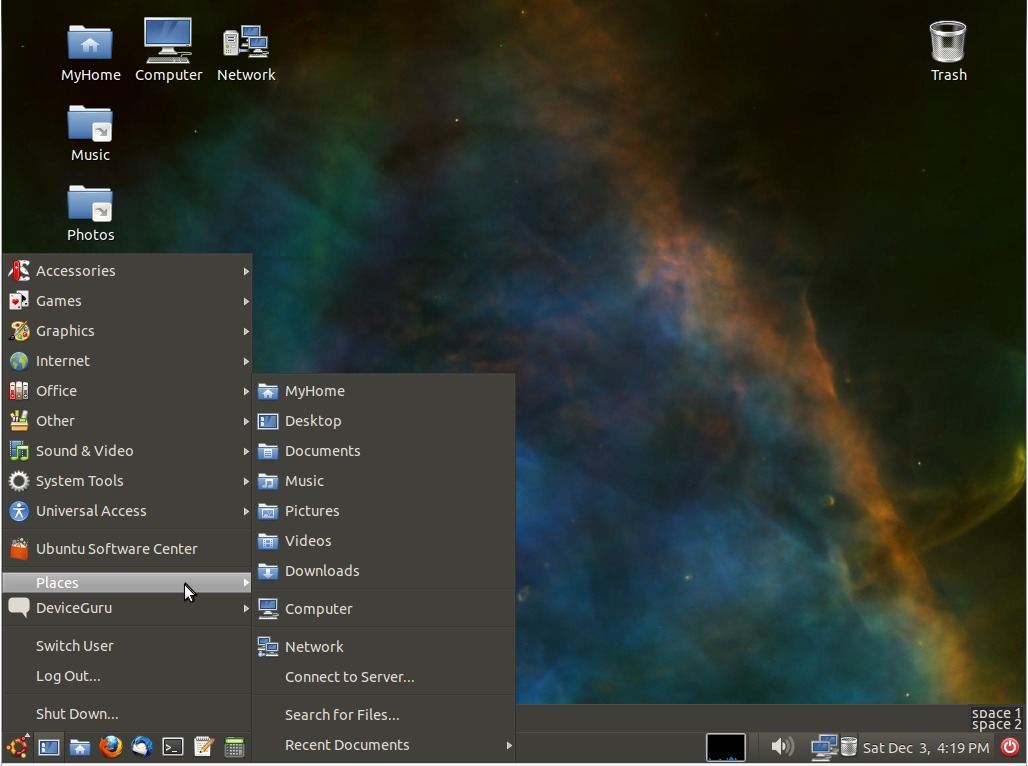Image resolution: width=1028 pixels, height=766 pixels.
Task: Launch Thunderbird mail from the panel
Action: coord(141,747)
